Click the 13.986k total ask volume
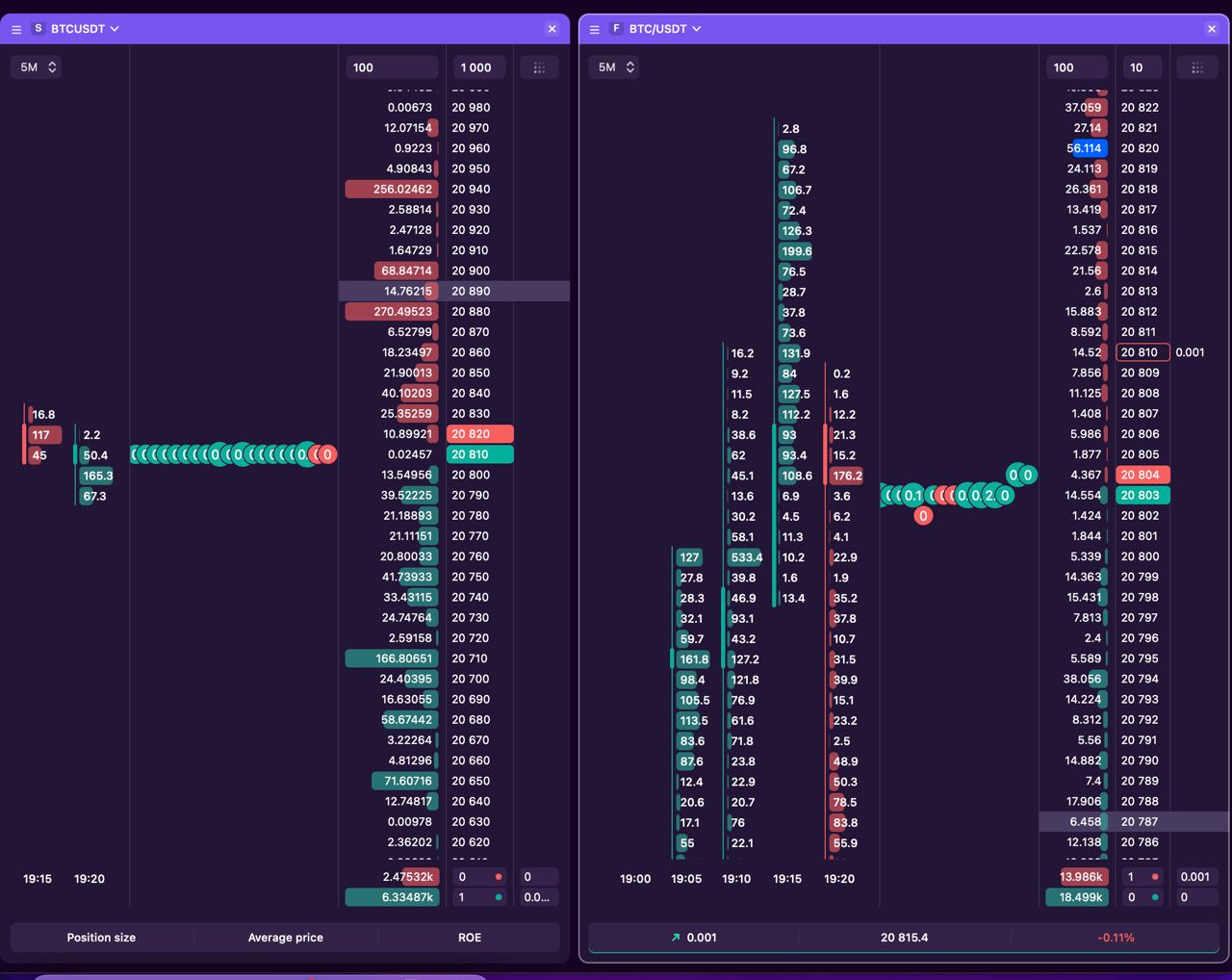 [x=1082, y=877]
